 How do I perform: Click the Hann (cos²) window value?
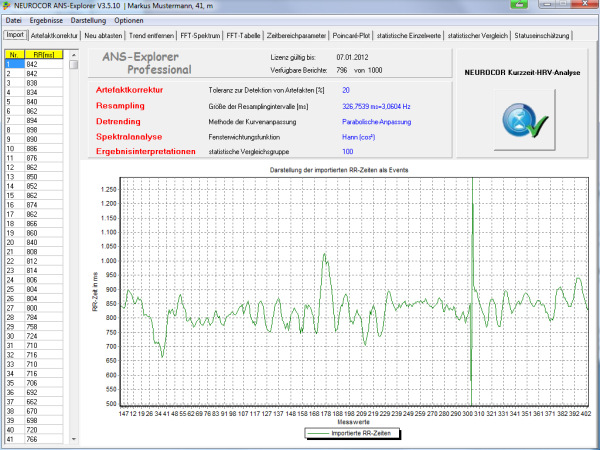pos(359,137)
